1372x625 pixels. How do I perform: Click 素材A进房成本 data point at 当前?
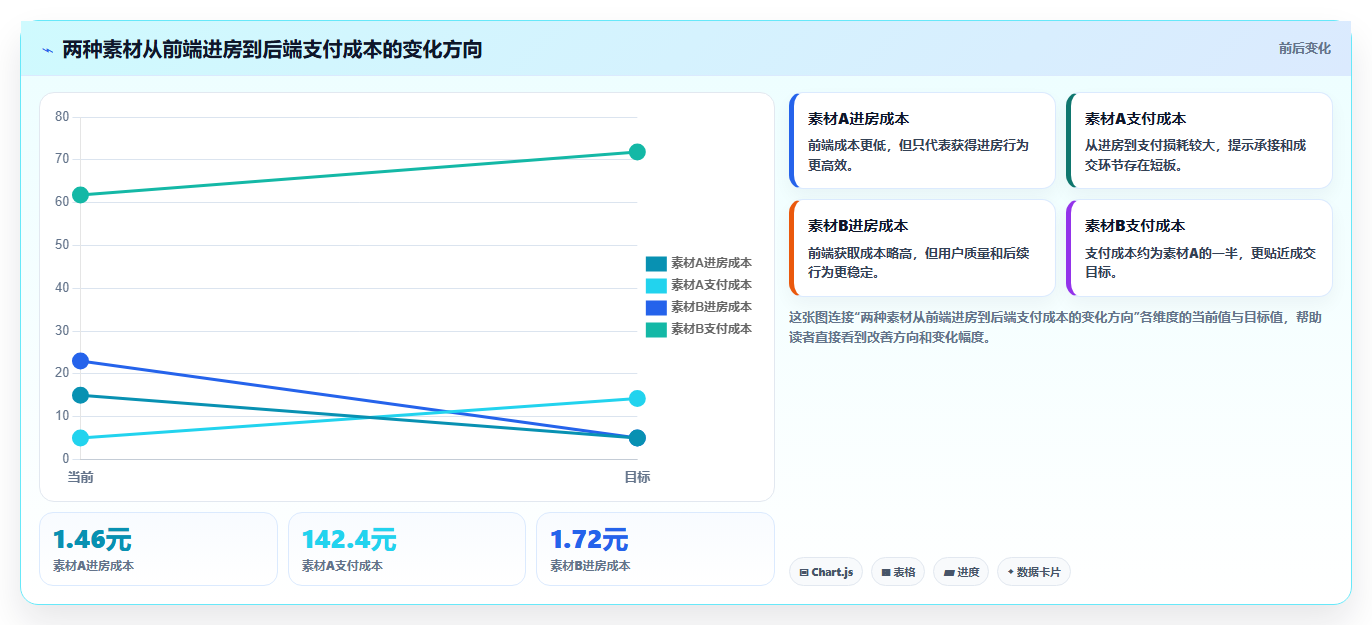81,395
